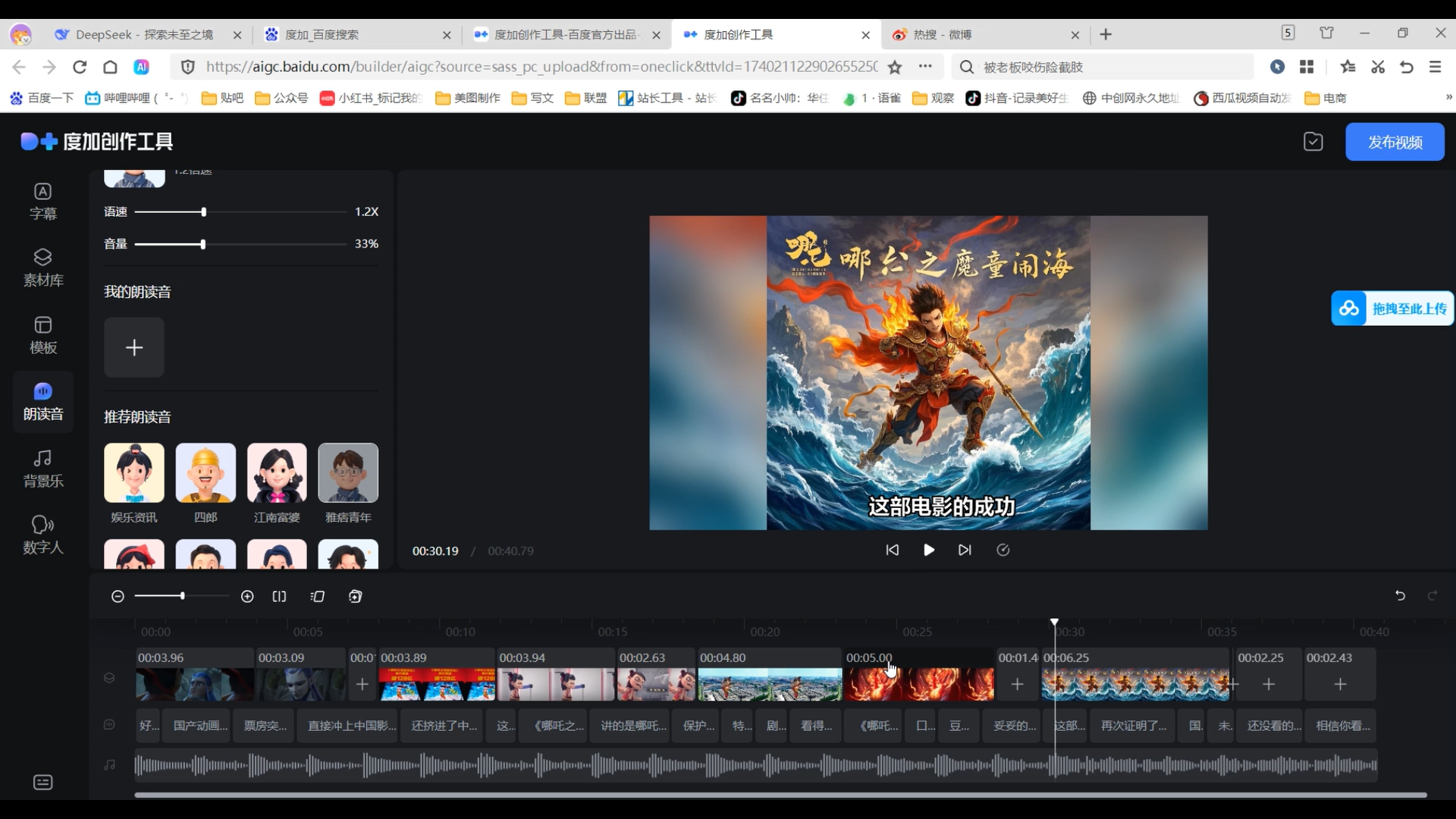This screenshot has height=819, width=1456.
Task: Skip to previous clip in preview
Action: pyautogui.click(x=893, y=550)
